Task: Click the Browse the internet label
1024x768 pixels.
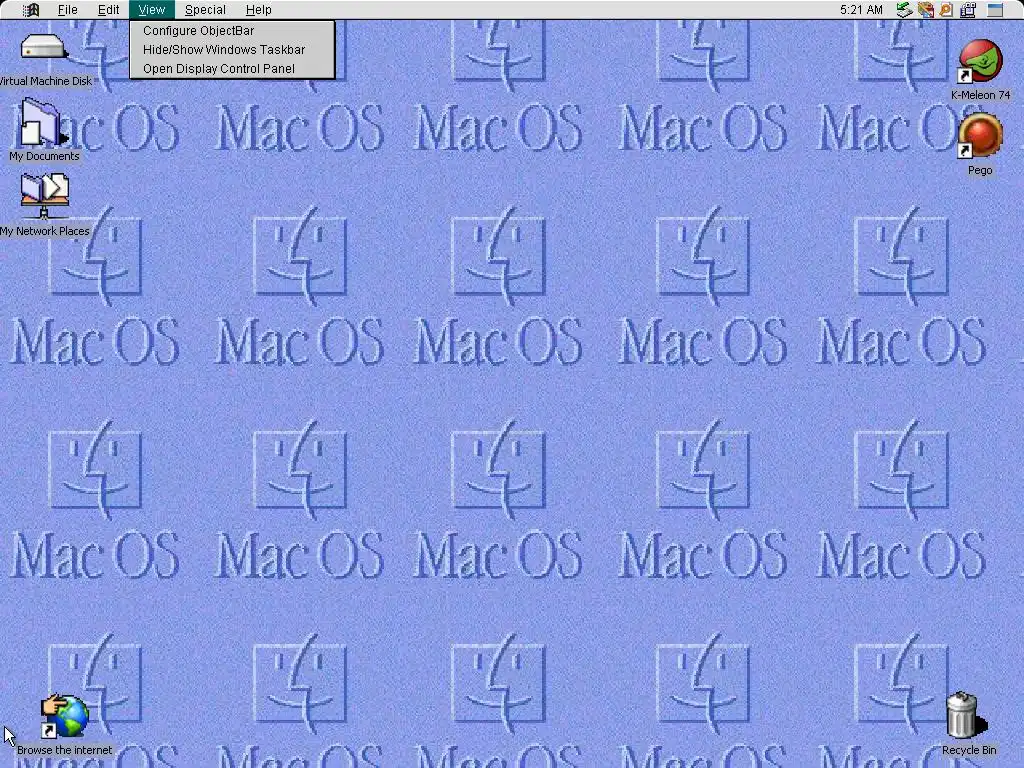Action: click(x=65, y=750)
